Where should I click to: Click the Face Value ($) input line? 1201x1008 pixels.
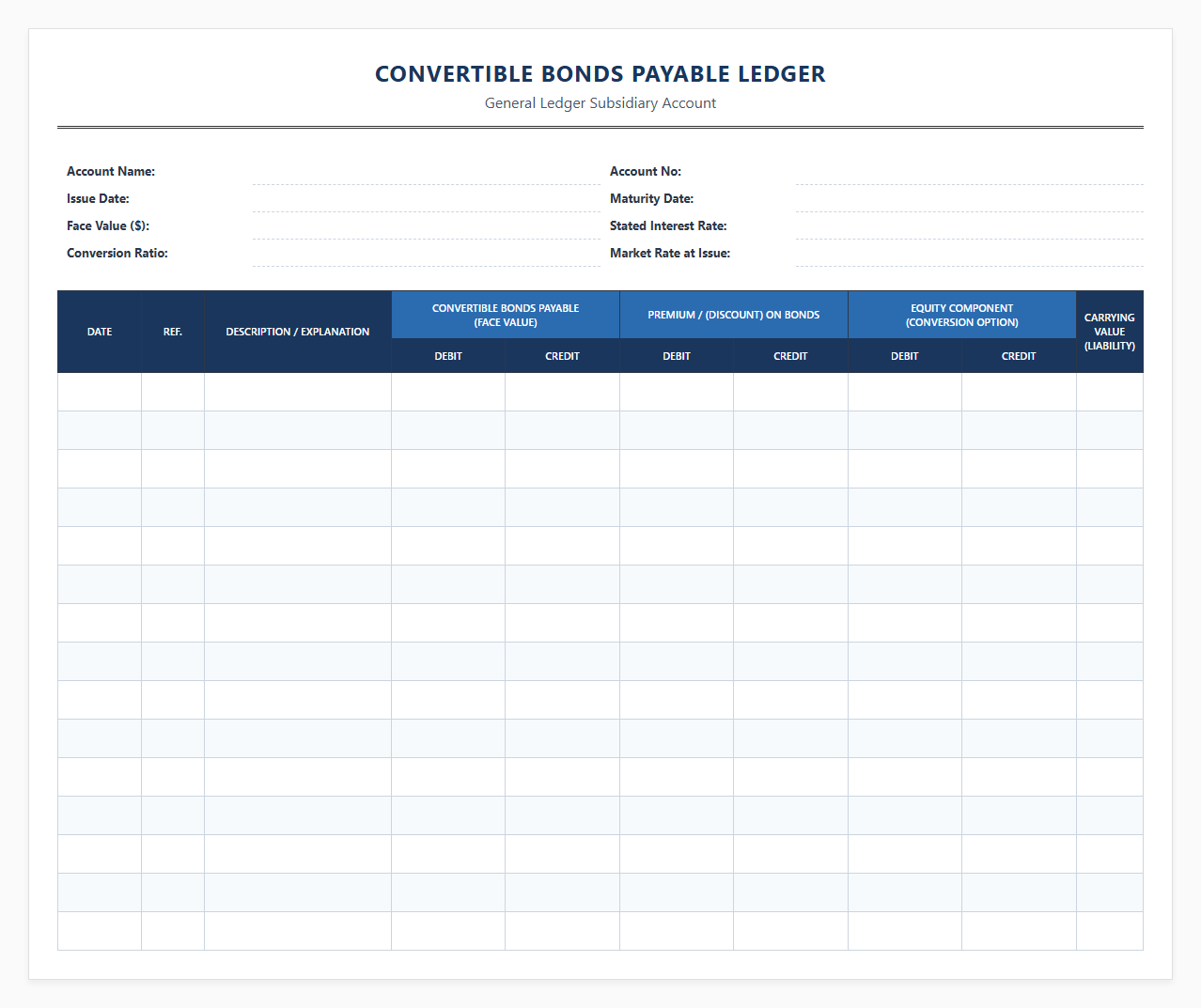(x=426, y=226)
